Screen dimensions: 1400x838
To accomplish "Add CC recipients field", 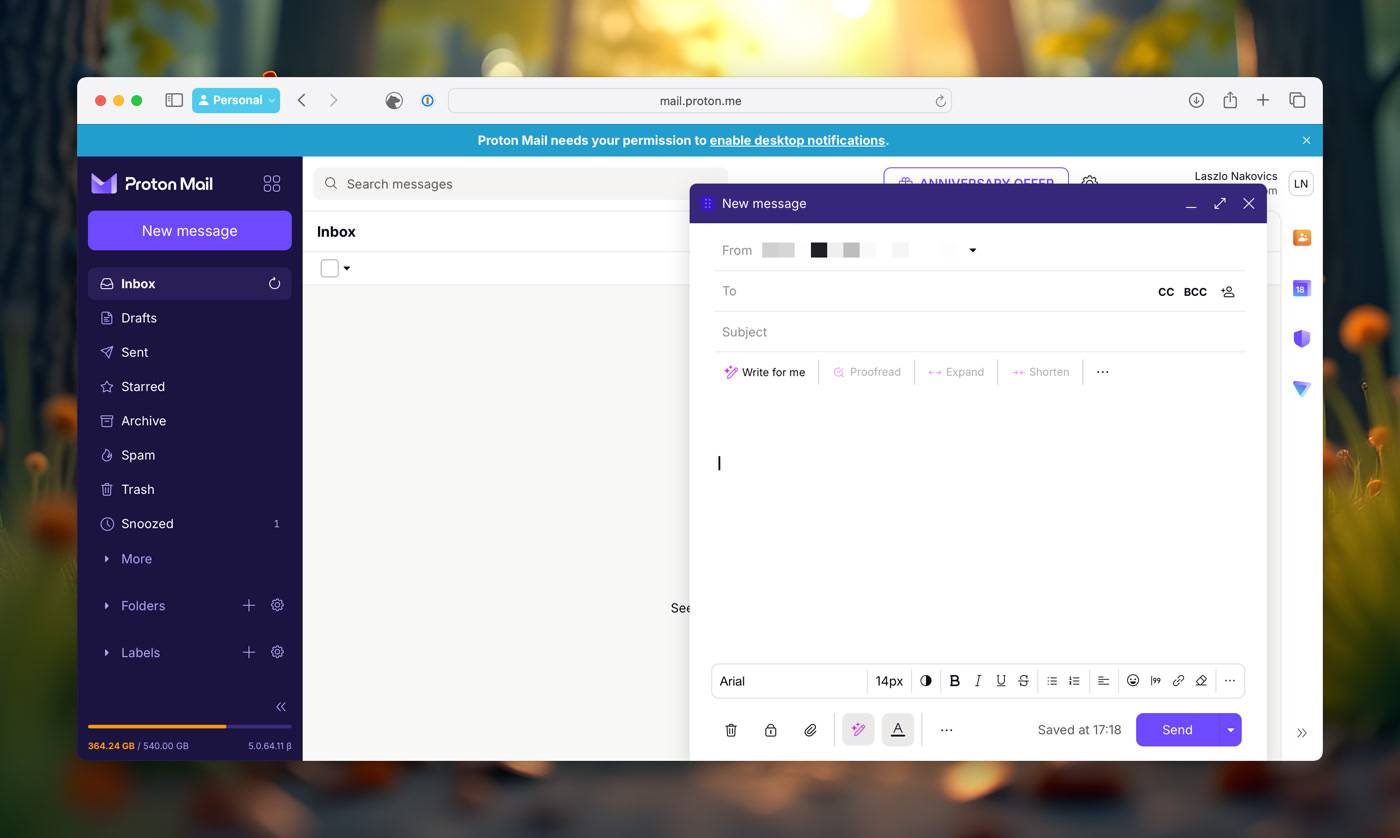I will click(x=1166, y=292).
